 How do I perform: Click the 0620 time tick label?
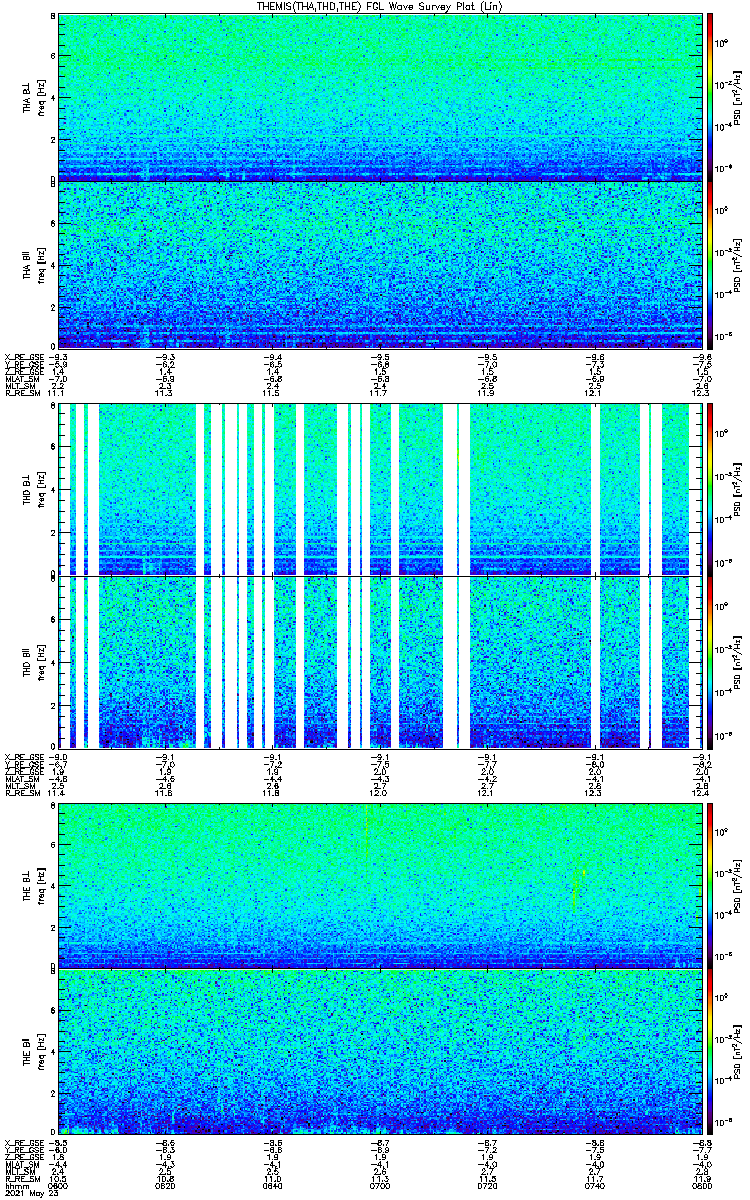click(x=165, y=1185)
